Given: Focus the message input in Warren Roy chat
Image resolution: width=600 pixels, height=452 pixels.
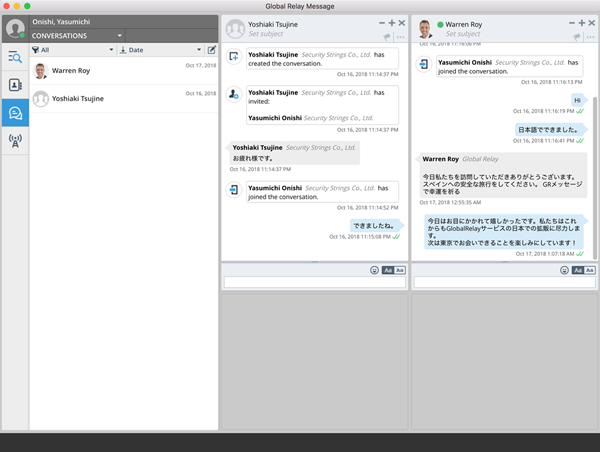Looking at the screenshot, I should pyautogui.click(x=504, y=282).
